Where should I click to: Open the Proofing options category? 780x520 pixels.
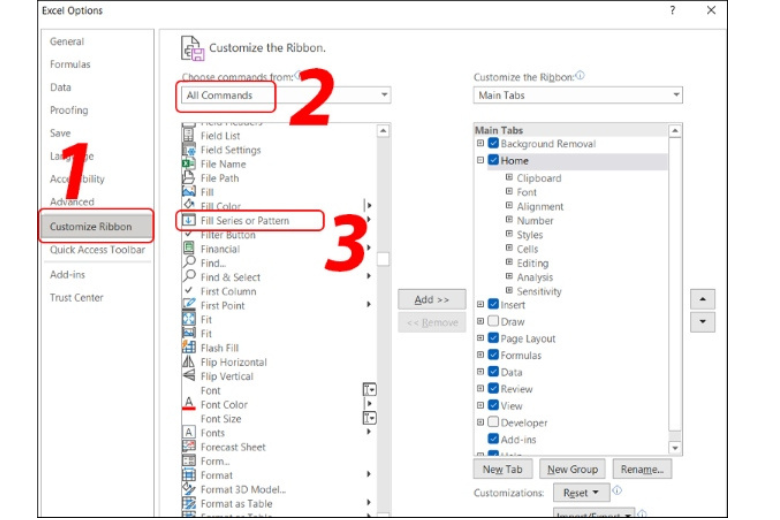[x=69, y=110]
